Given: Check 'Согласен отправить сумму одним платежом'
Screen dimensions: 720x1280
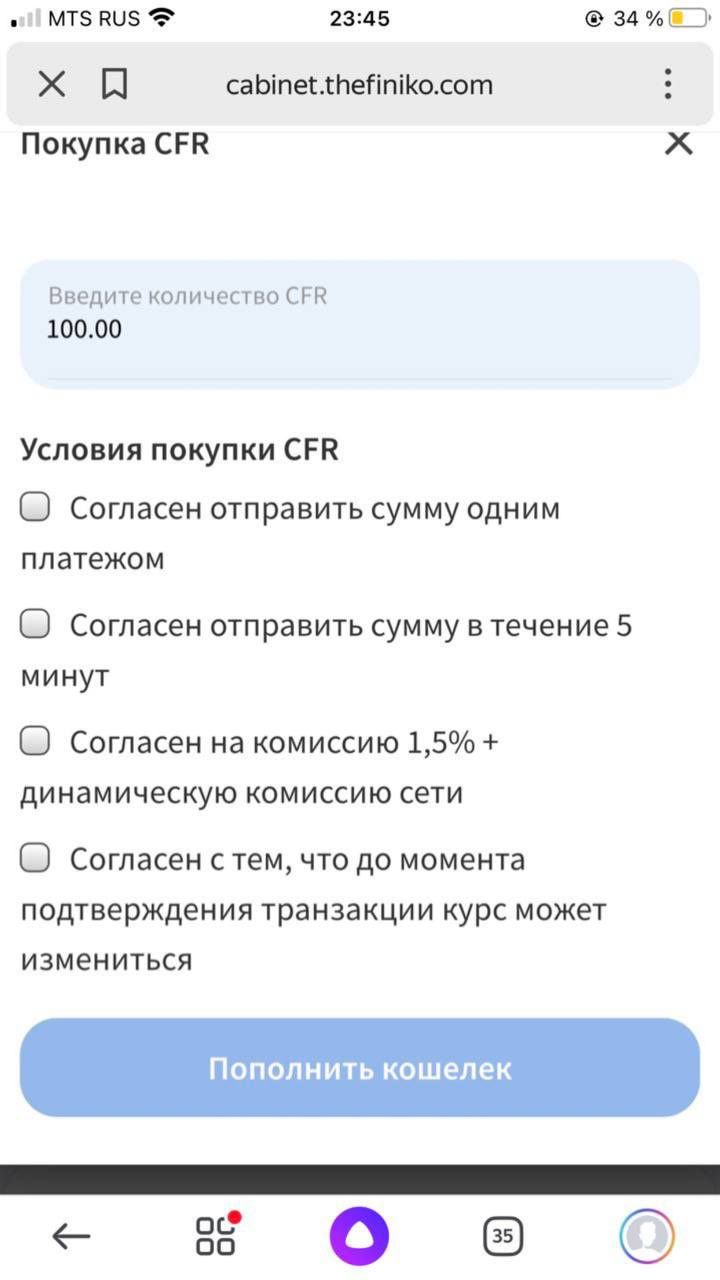Looking at the screenshot, I should [36, 509].
